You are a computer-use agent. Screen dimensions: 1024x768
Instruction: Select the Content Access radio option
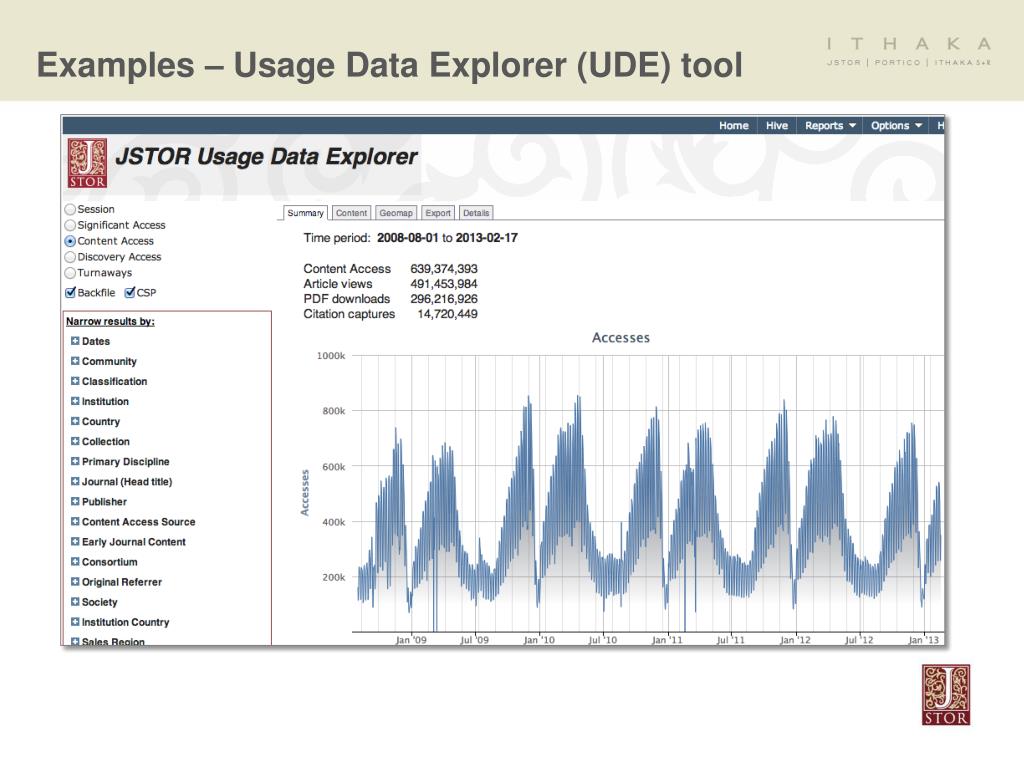pos(70,241)
